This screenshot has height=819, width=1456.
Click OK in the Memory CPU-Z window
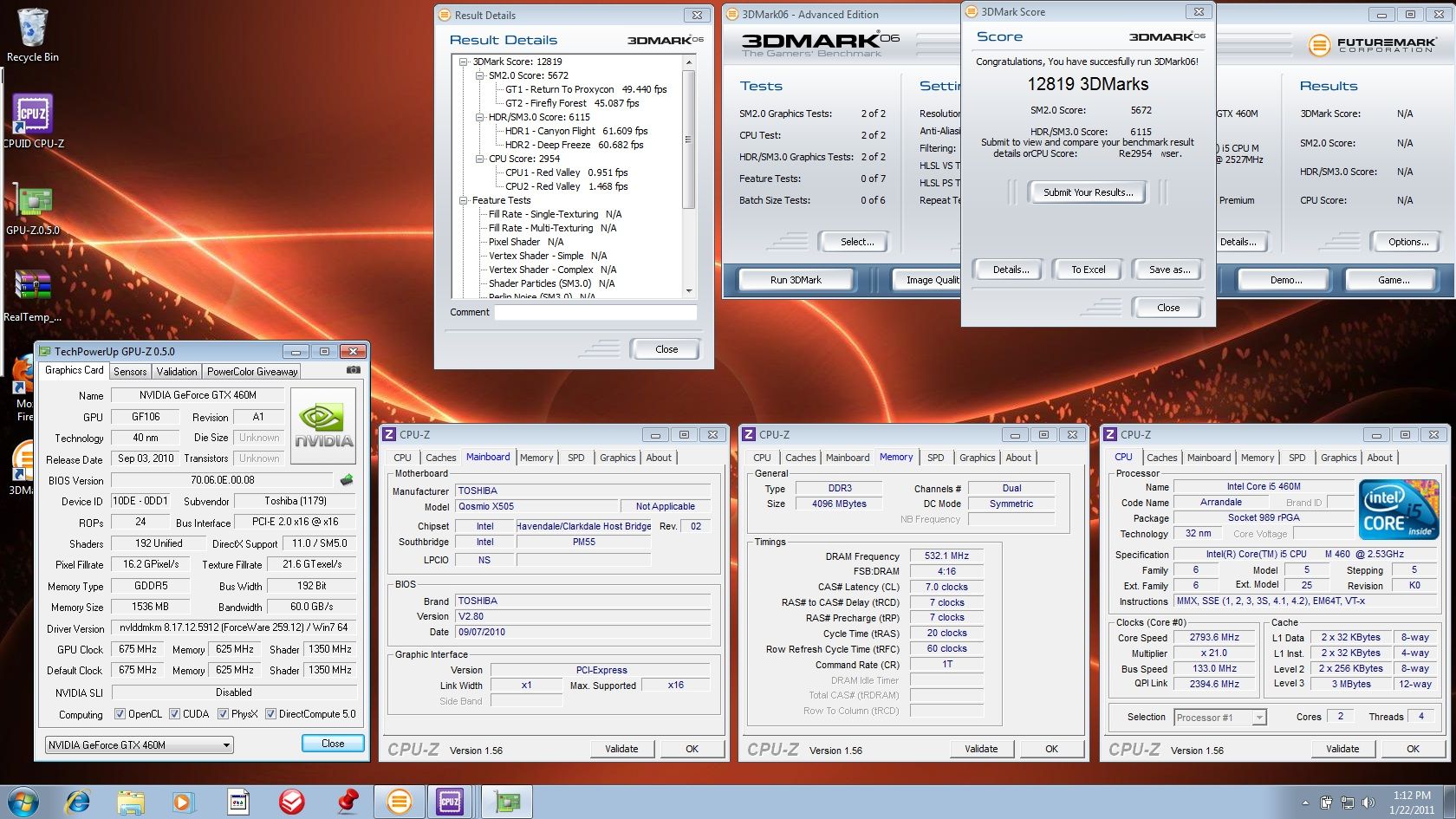point(1051,749)
